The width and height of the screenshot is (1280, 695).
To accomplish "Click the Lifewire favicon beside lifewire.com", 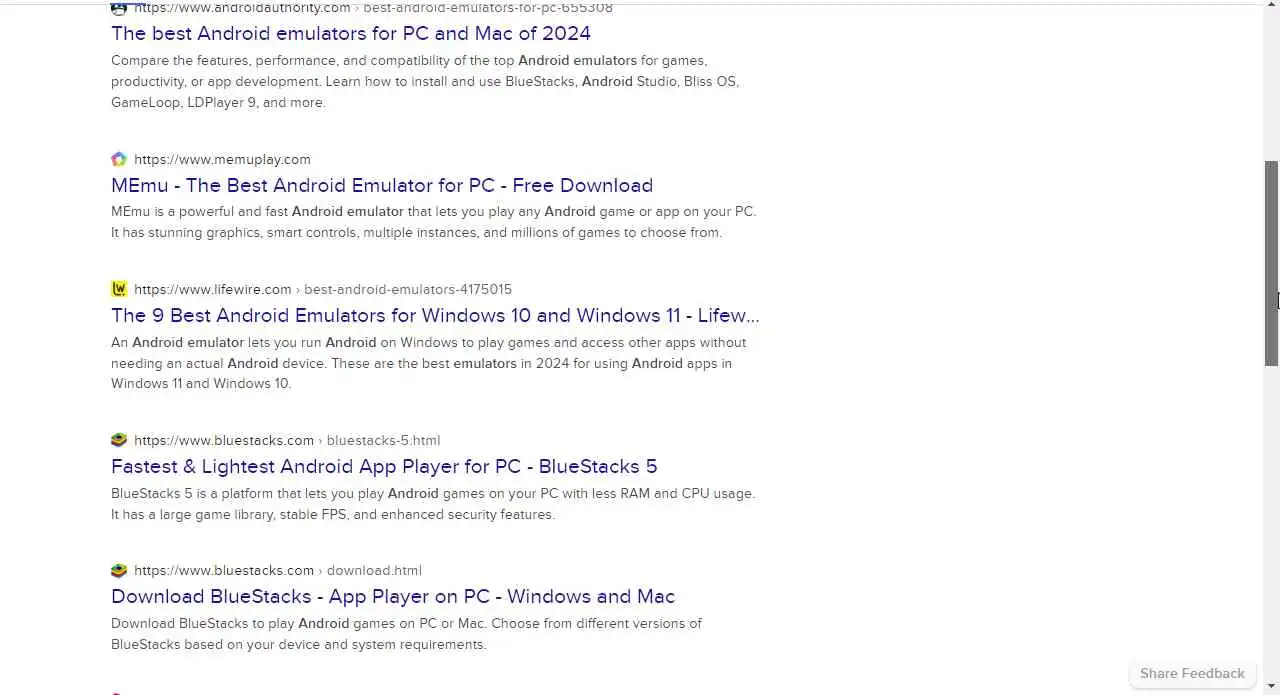I will click(x=119, y=289).
